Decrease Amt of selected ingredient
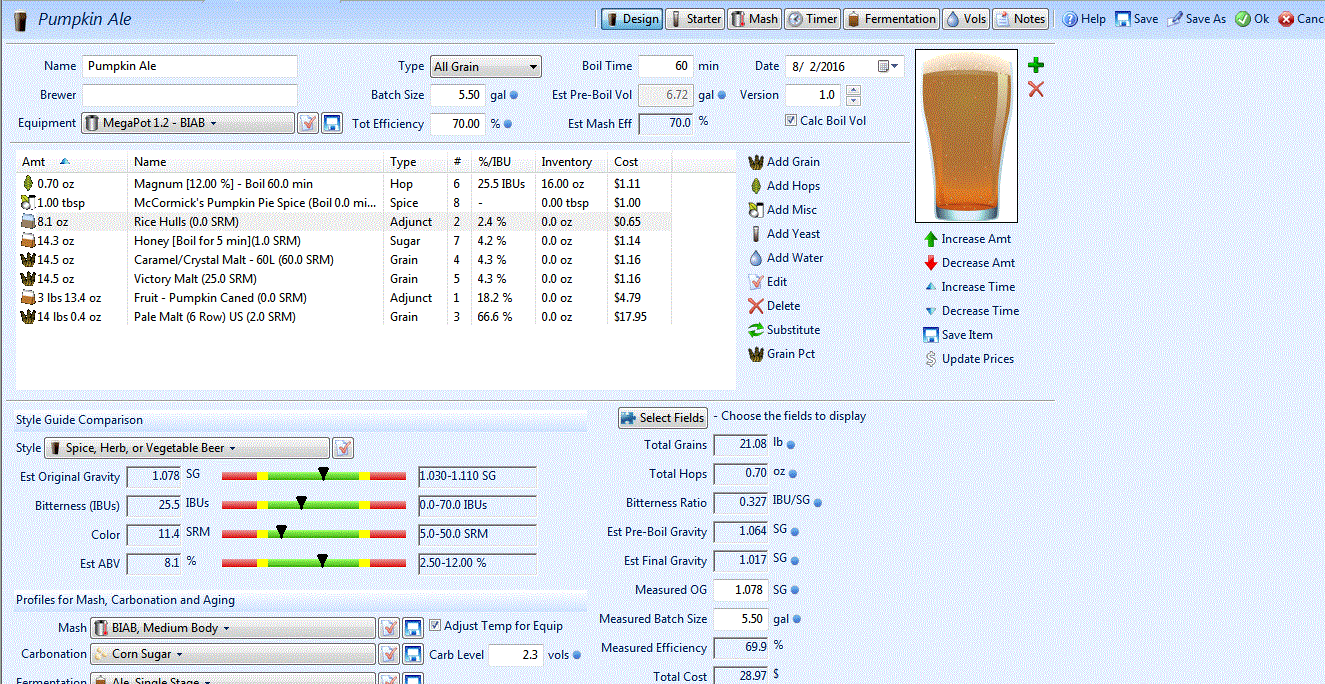 coord(969,263)
